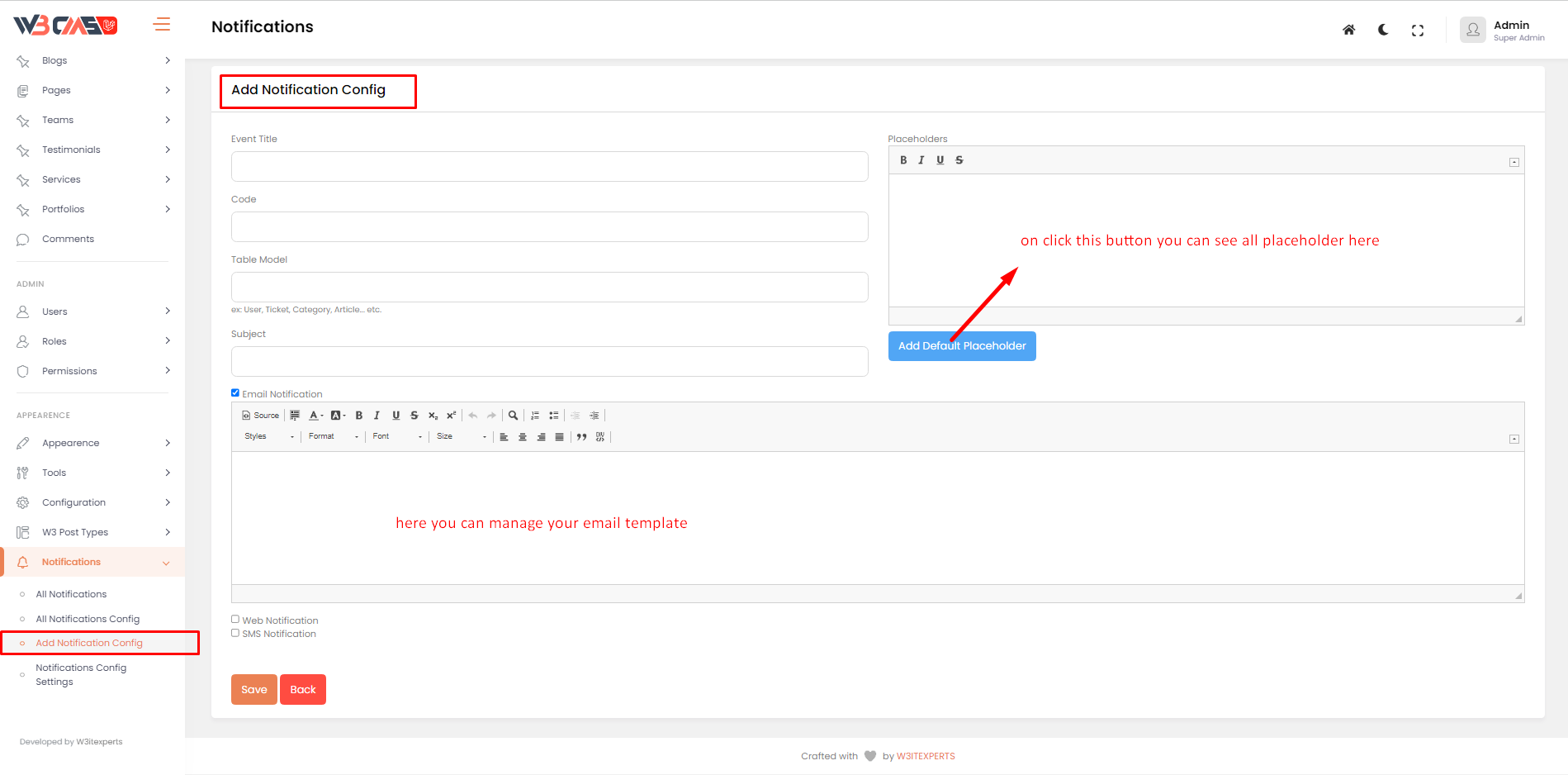Enter fullscreen mode from the header
Screen dimensions: 1568x775
pos(1418,31)
